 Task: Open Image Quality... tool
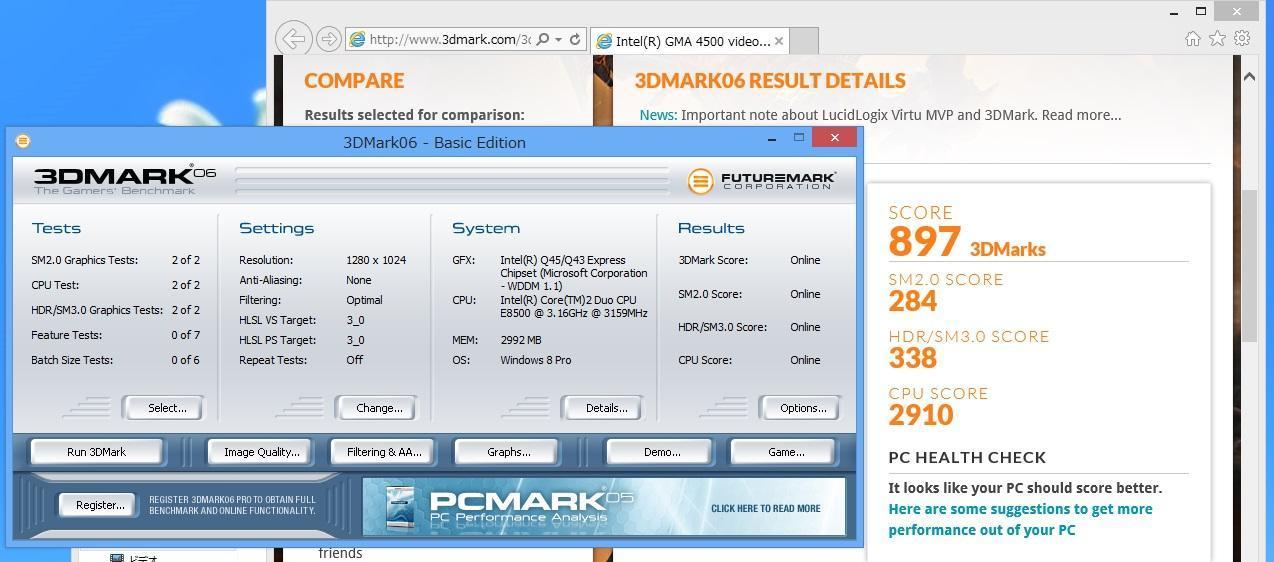[261, 452]
